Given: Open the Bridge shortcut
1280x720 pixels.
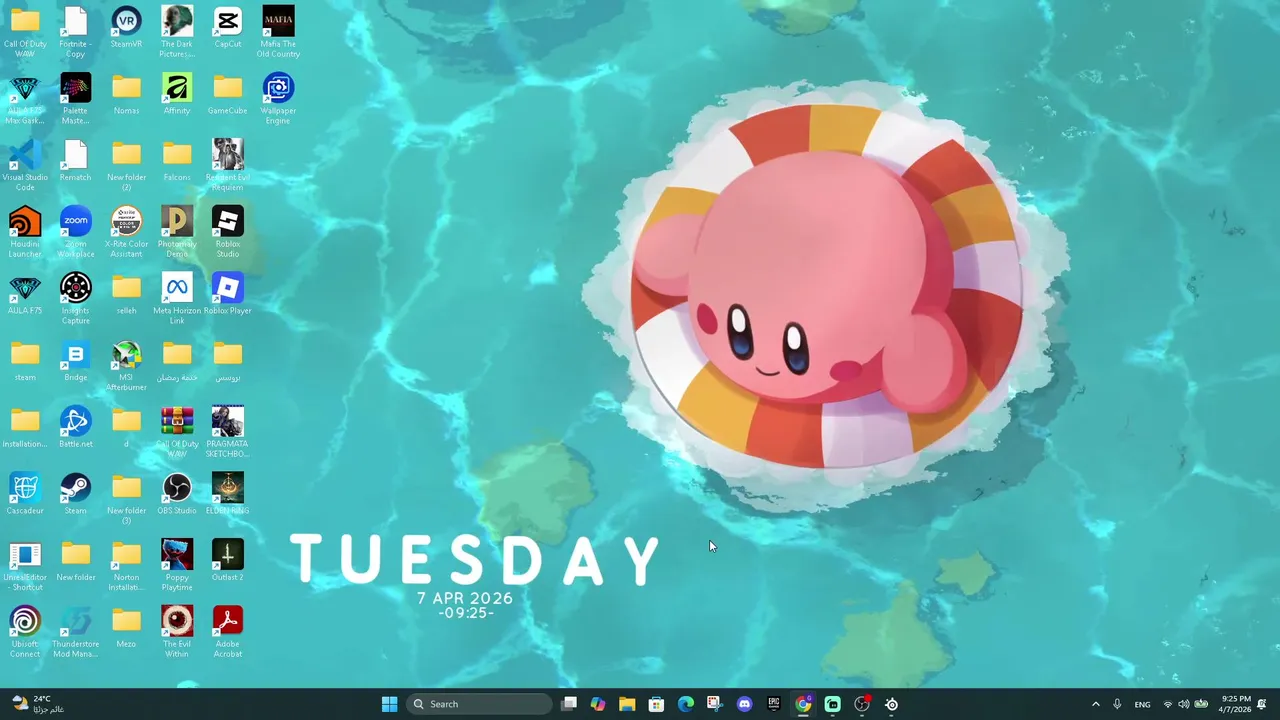Looking at the screenshot, I should coord(75,362).
